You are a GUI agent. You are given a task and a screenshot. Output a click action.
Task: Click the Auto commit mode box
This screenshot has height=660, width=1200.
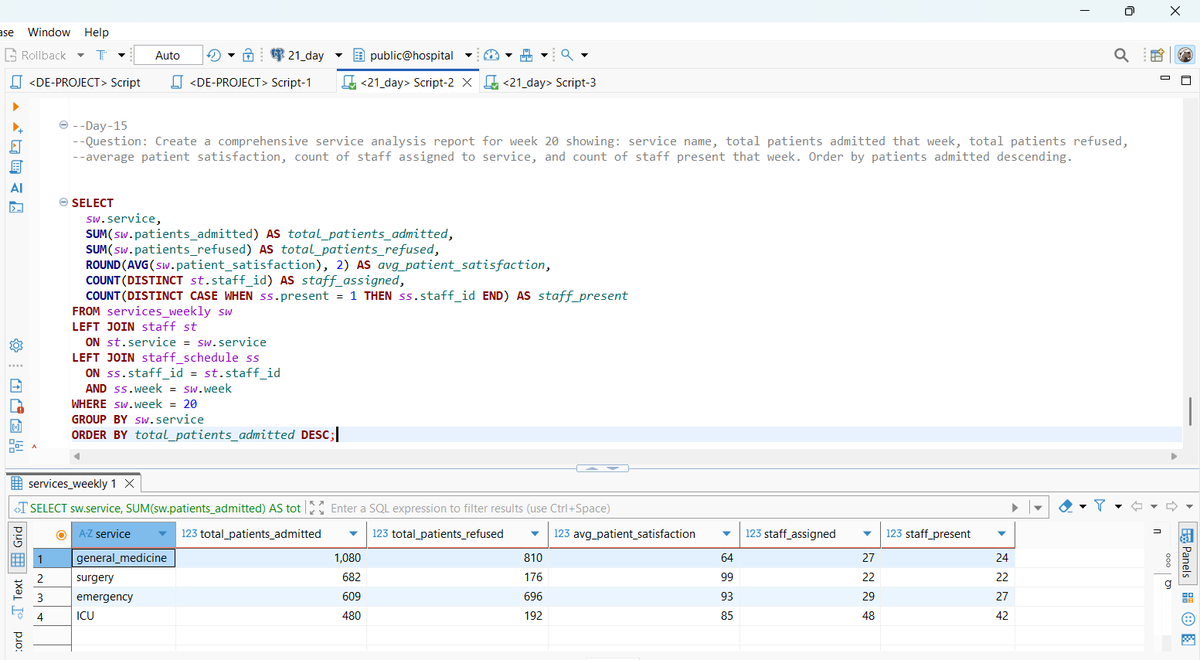pos(167,55)
